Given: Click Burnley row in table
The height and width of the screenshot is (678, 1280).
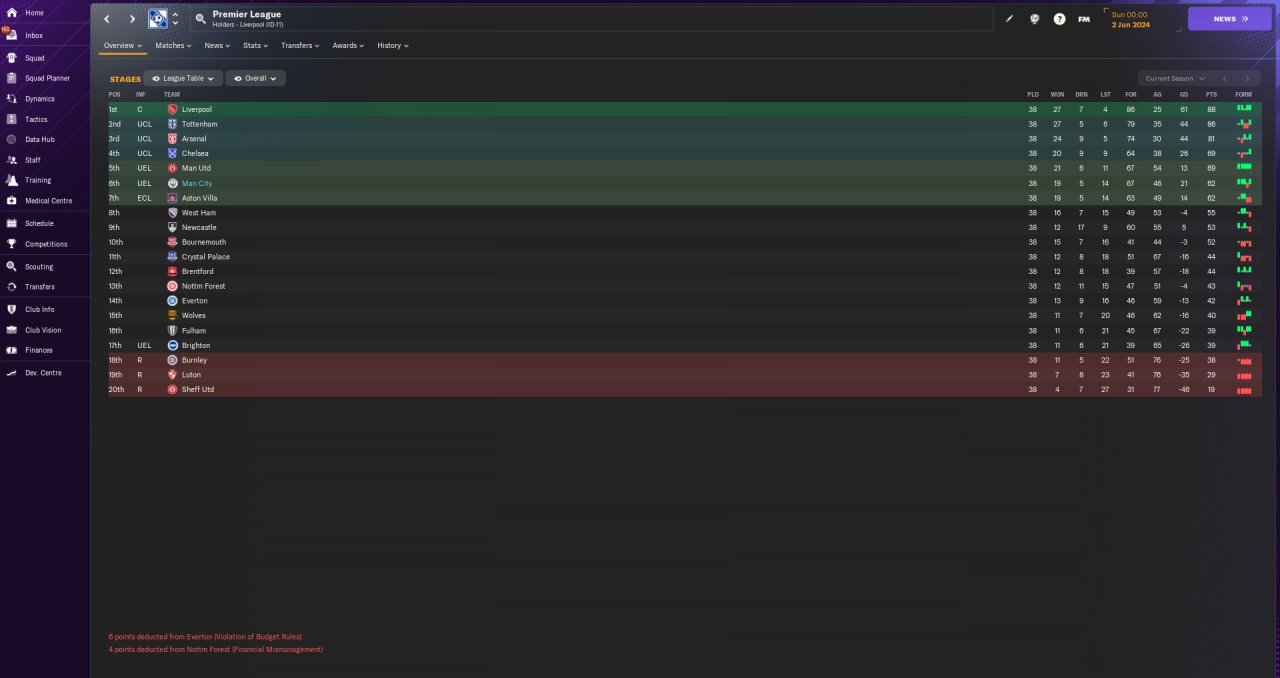Looking at the screenshot, I should (684, 360).
